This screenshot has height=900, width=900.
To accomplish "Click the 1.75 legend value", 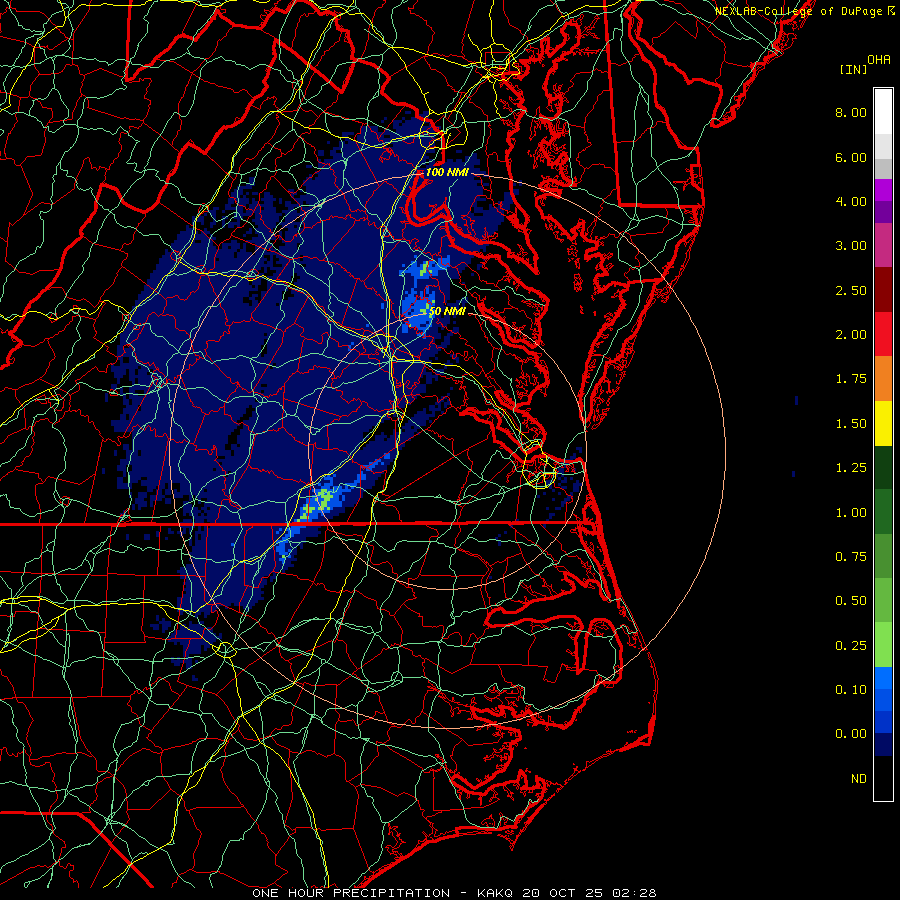I will pos(851,379).
